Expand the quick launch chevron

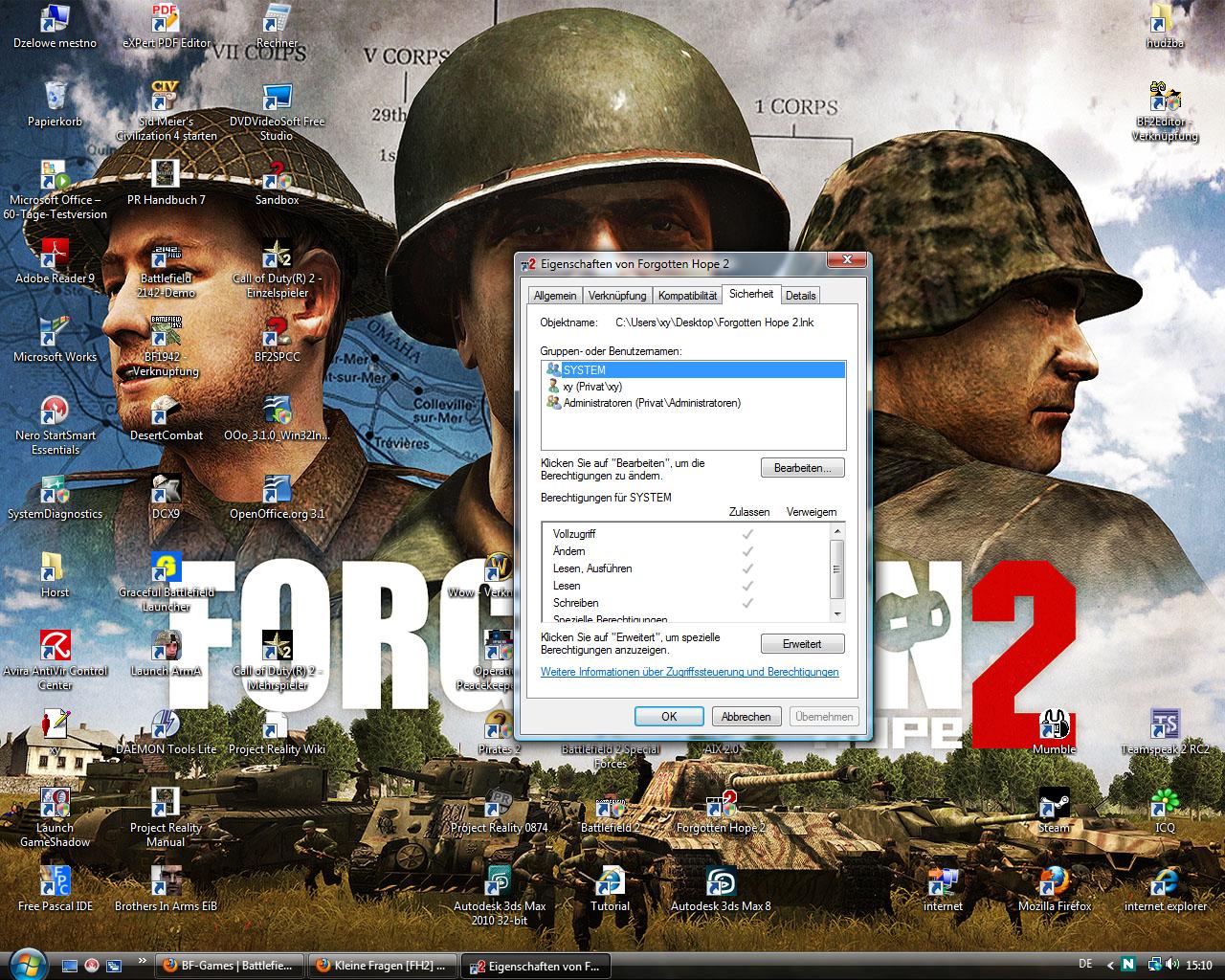[144, 960]
